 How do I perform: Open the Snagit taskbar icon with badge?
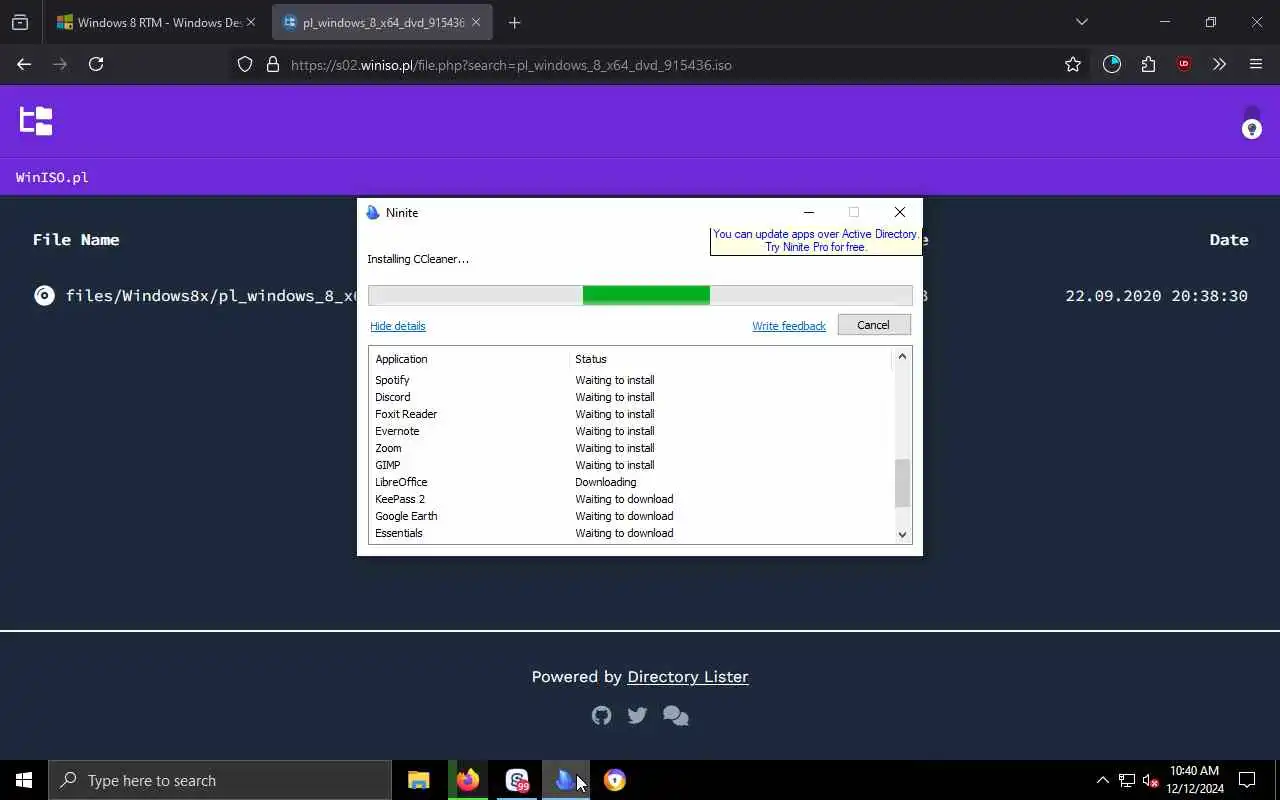(x=517, y=780)
